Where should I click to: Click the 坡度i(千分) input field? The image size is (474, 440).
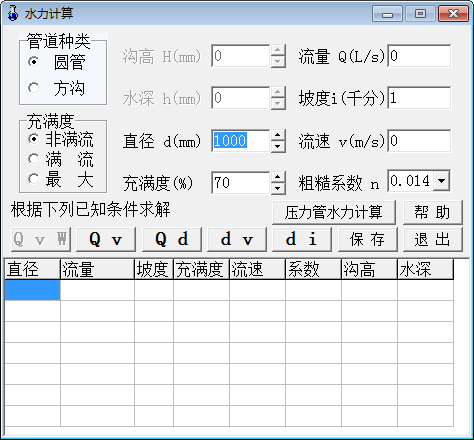pos(419,98)
